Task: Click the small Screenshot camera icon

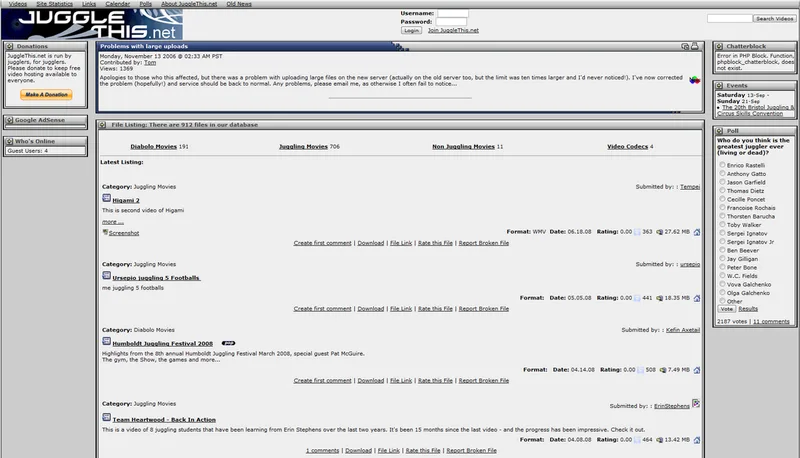Action: coord(105,232)
